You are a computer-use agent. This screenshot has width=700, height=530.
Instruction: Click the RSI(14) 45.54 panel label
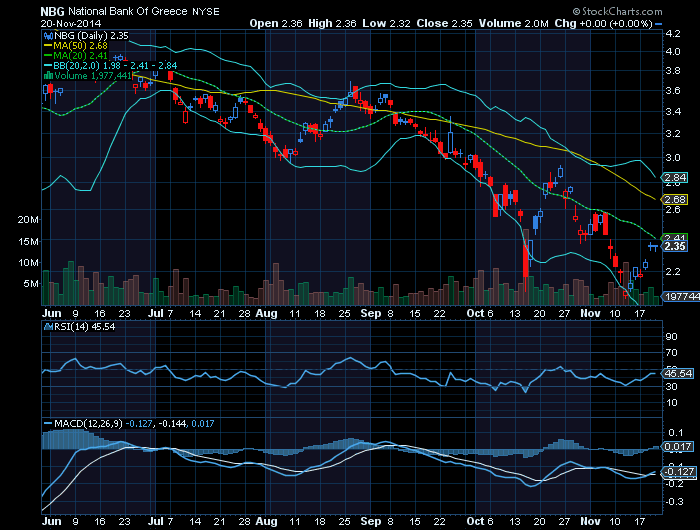(x=84, y=327)
